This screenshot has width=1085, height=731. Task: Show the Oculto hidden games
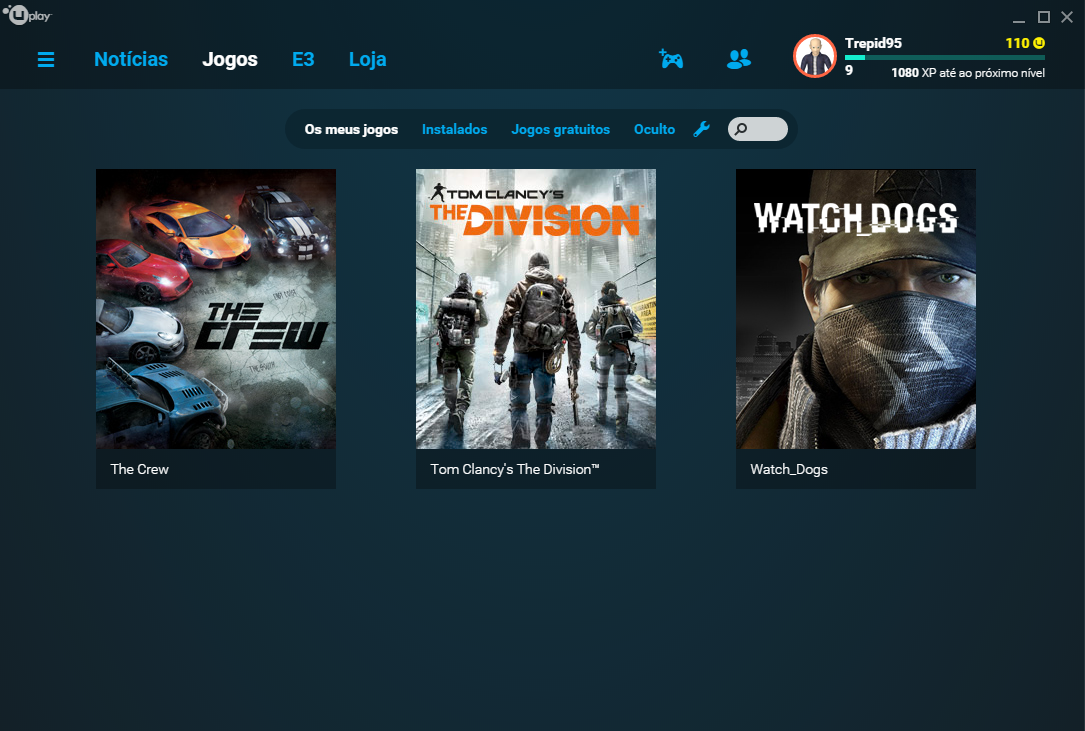tap(654, 129)
